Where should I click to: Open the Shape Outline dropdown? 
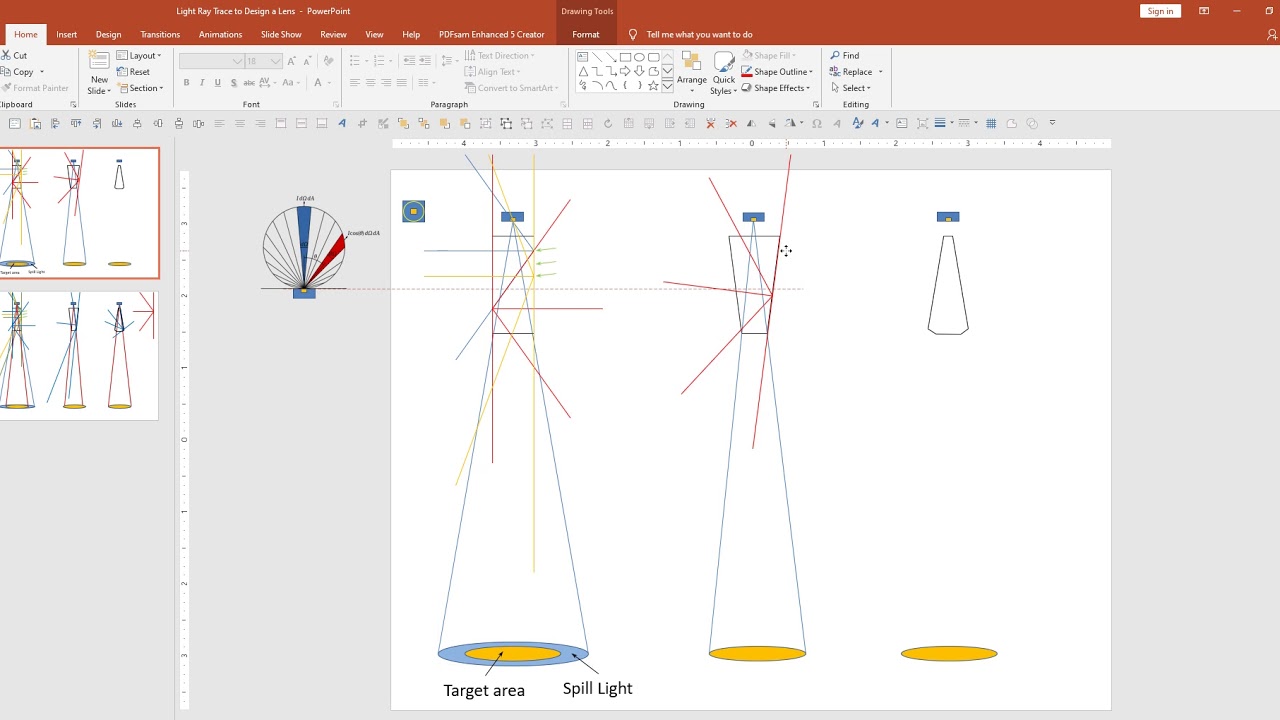pos(777,72)
